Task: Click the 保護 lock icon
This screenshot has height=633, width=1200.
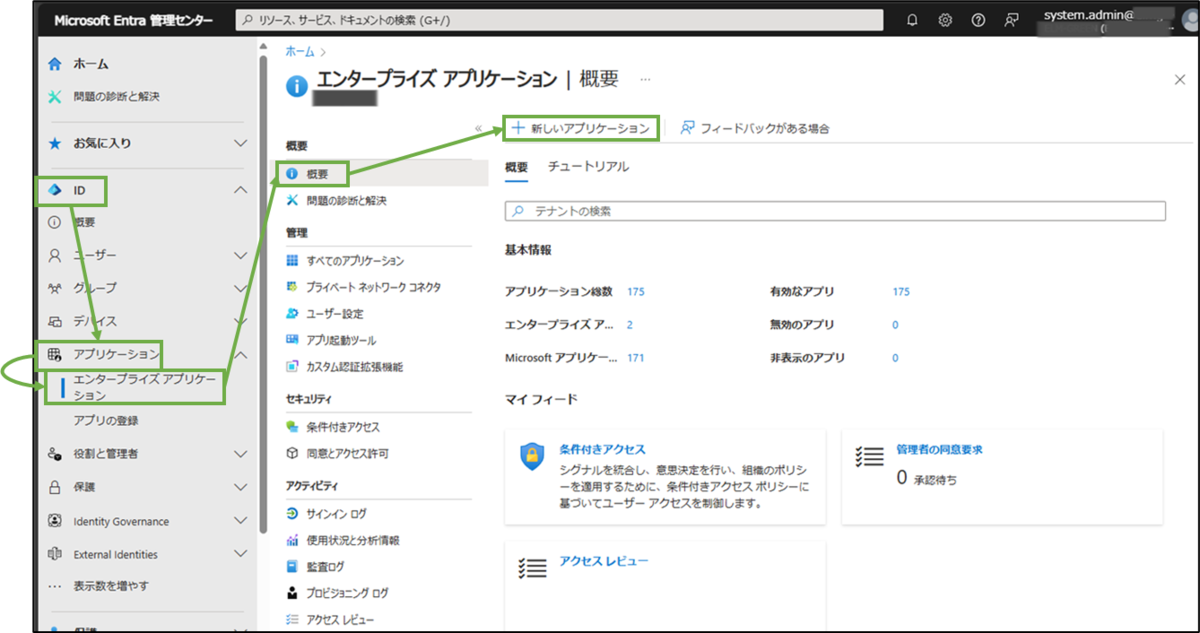Action: click(55, 487)
